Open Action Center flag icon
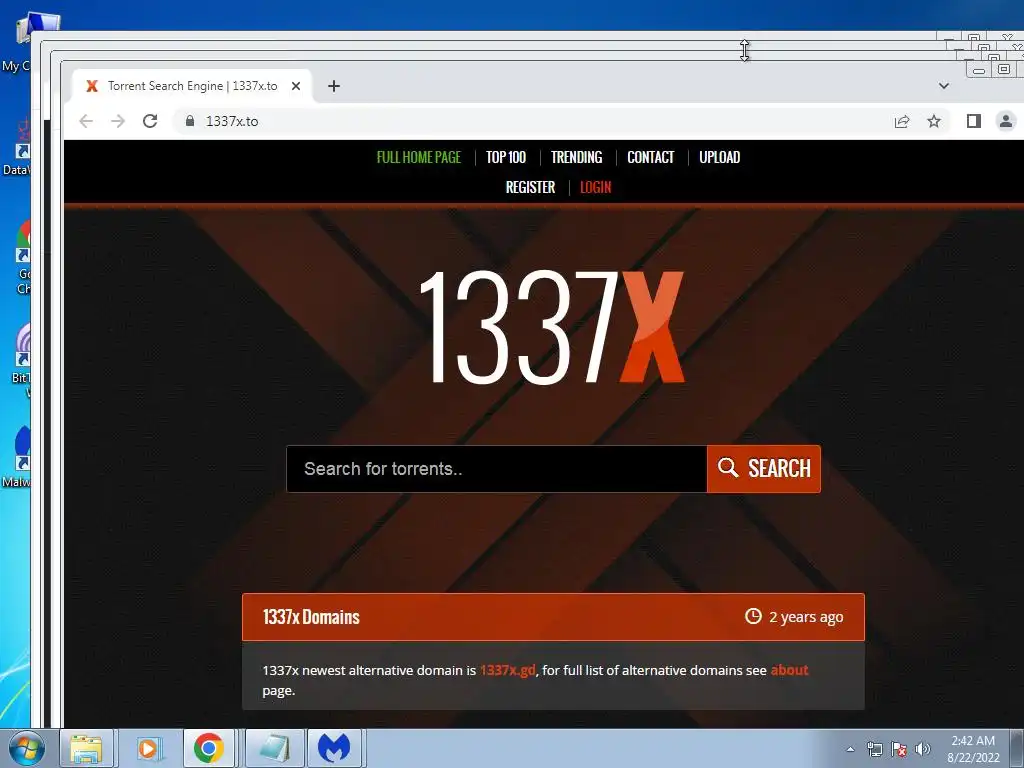The image size is (1024, 768). [899, 750]
